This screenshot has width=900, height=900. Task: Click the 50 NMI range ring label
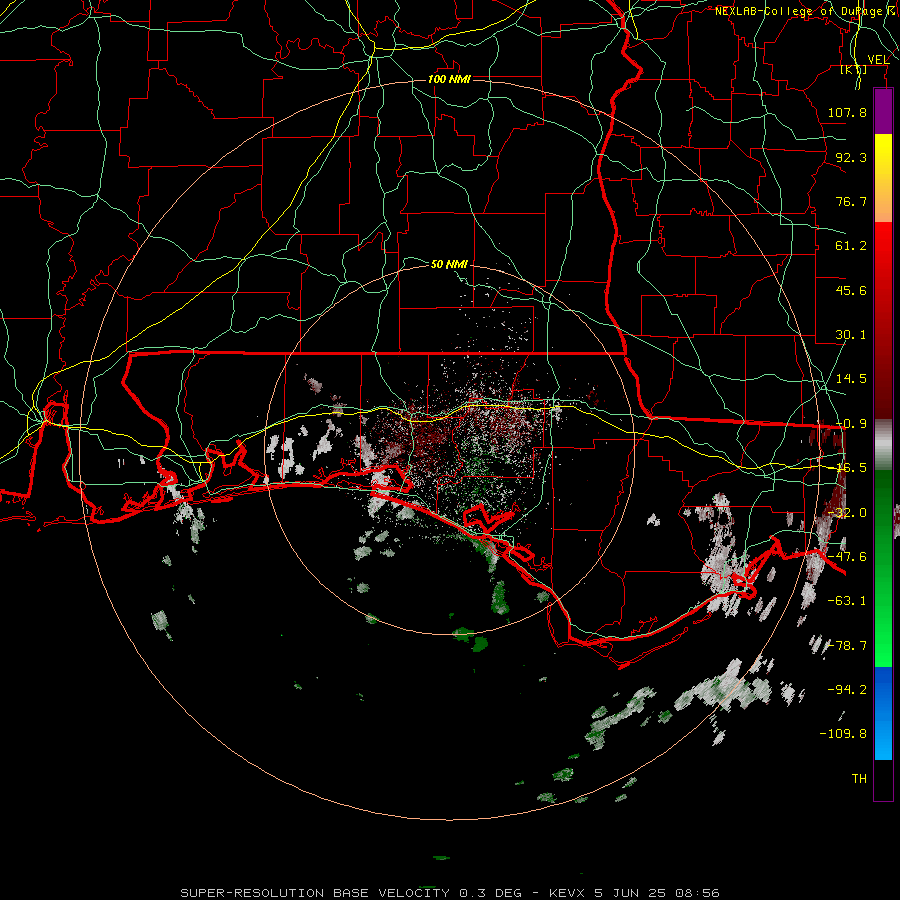[449, 265]
